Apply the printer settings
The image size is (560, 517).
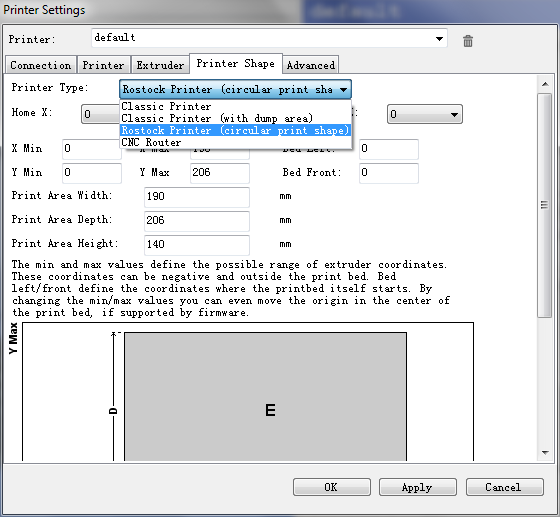pos(418,487)
